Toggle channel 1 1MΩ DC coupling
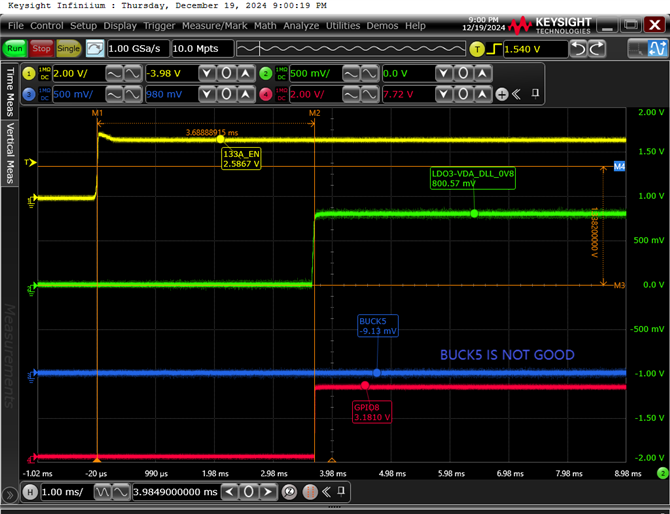670x514 pixels. click(44, 73)
